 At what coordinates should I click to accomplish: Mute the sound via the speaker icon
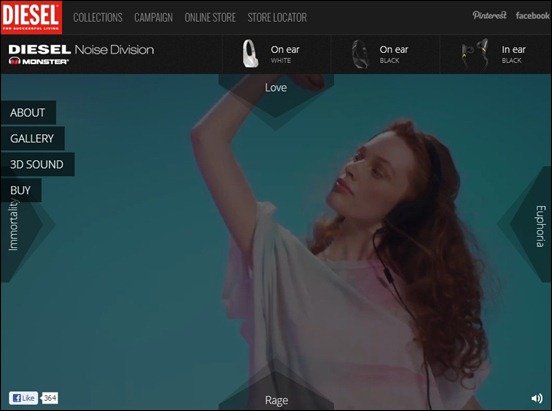(537, 398)
